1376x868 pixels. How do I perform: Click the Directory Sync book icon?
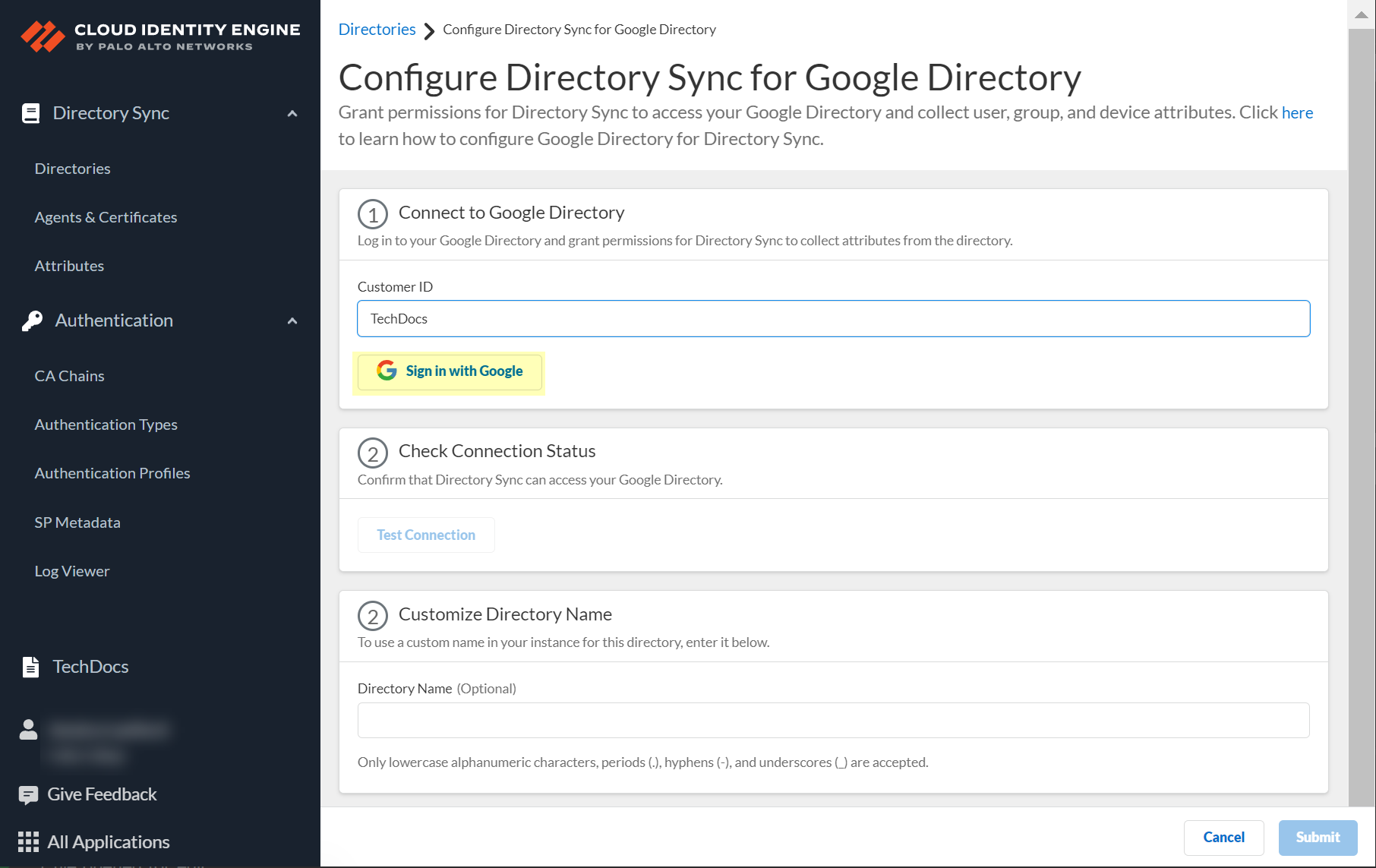pos(31,113)
